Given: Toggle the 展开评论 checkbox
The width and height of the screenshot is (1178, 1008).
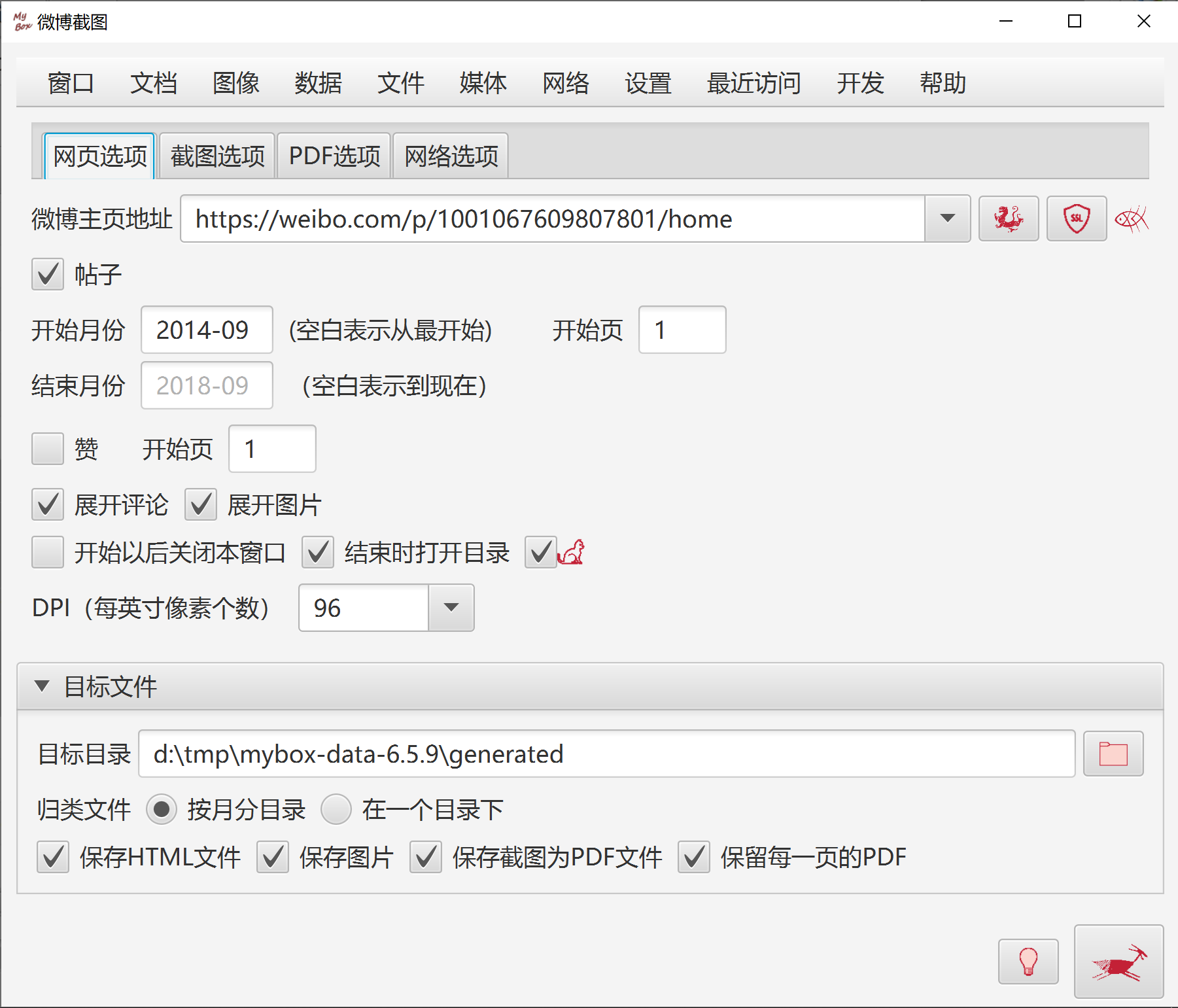Looking at the screenshot, I should [x=48, y=504].
